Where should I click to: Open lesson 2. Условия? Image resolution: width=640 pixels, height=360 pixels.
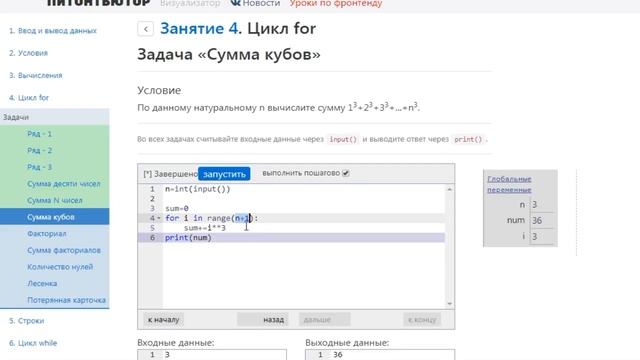[28, 53]
